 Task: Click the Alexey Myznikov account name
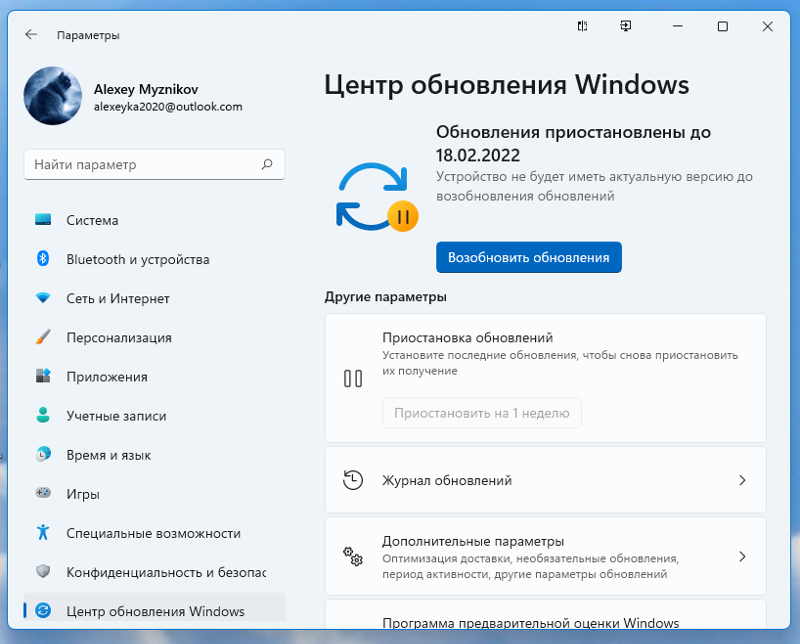pos(146,89)
